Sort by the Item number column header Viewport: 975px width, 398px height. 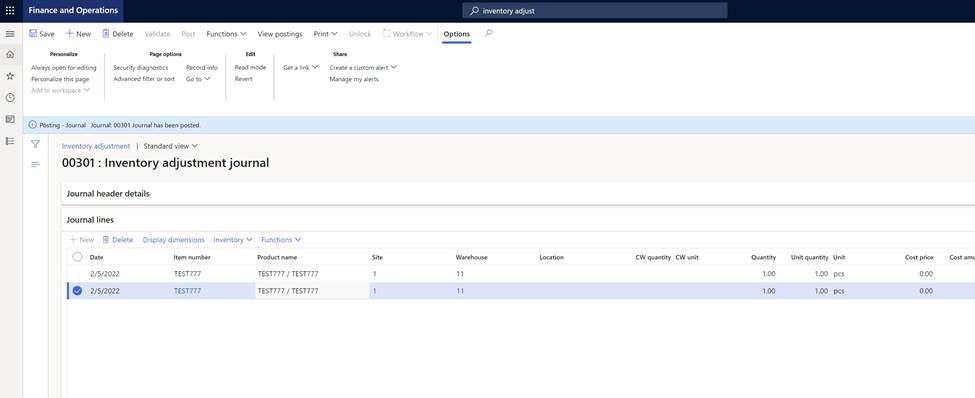pyautogui.click(x=192, y=257)
